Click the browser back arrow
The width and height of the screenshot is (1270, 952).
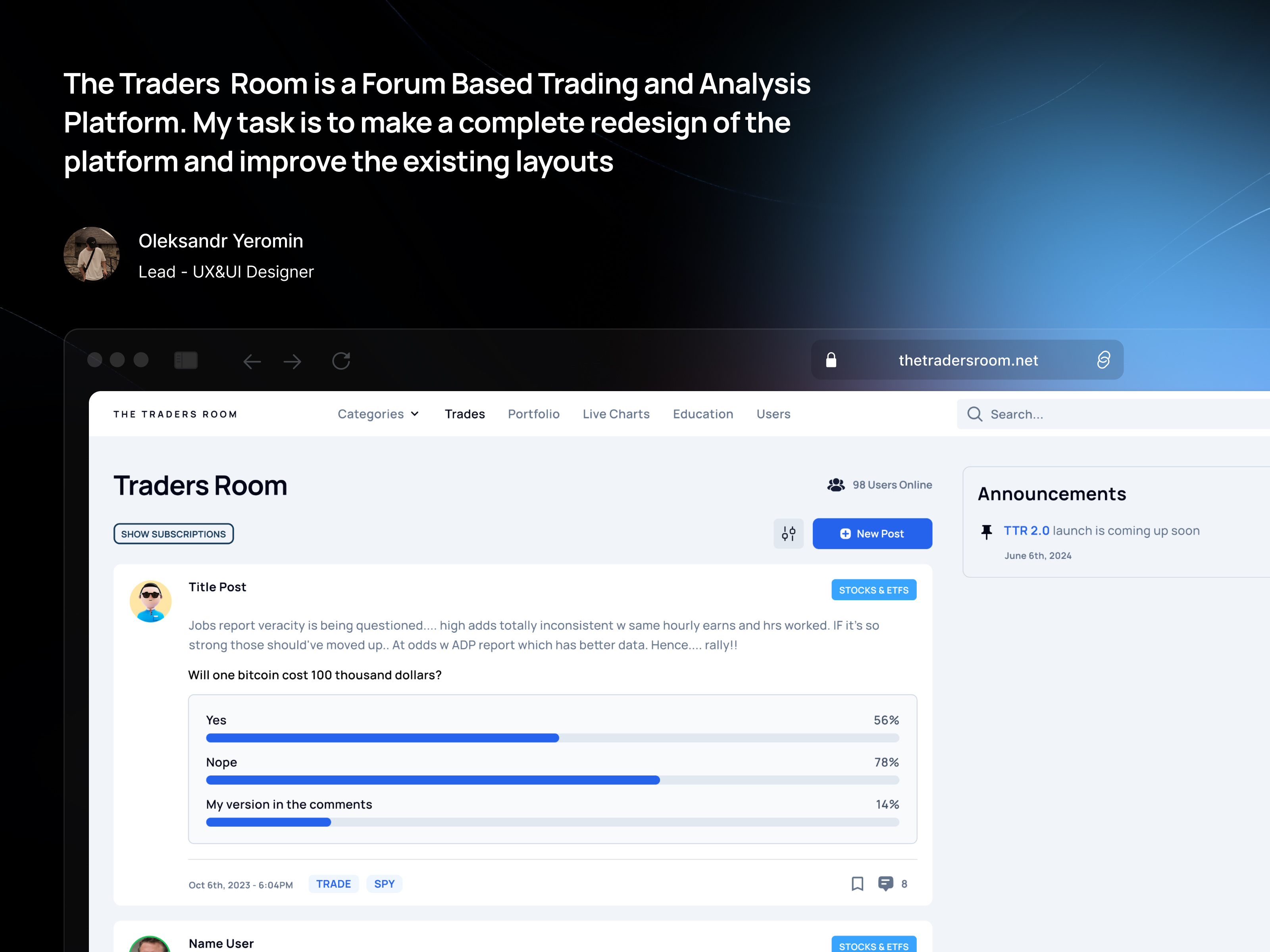tap(252, 361)
